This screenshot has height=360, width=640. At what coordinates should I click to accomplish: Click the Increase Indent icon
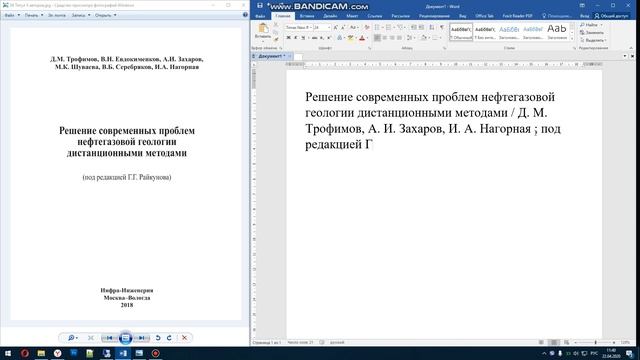421,27
